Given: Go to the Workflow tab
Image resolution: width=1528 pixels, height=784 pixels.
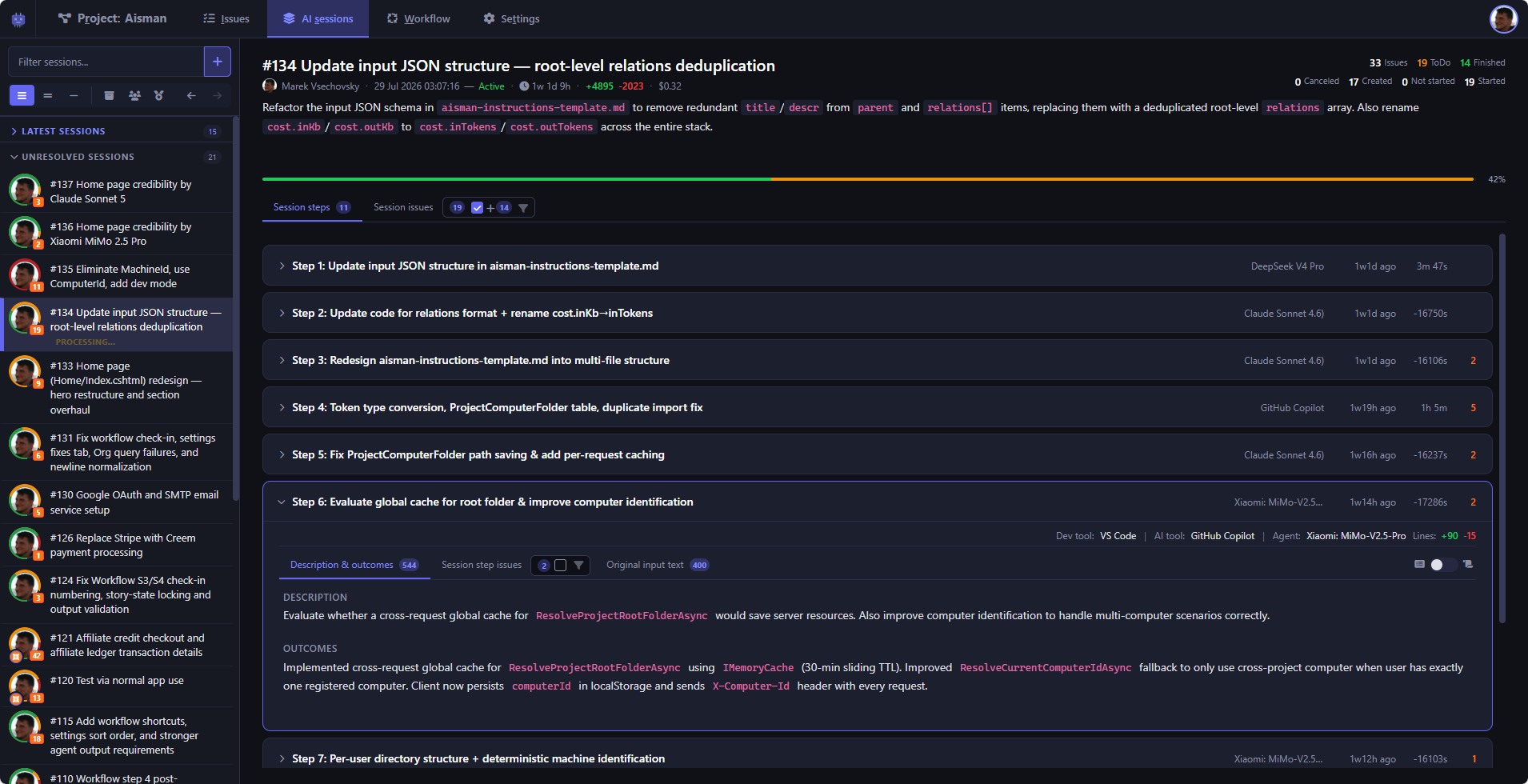Looking at the screenshot, I should (x=418, y=18).
